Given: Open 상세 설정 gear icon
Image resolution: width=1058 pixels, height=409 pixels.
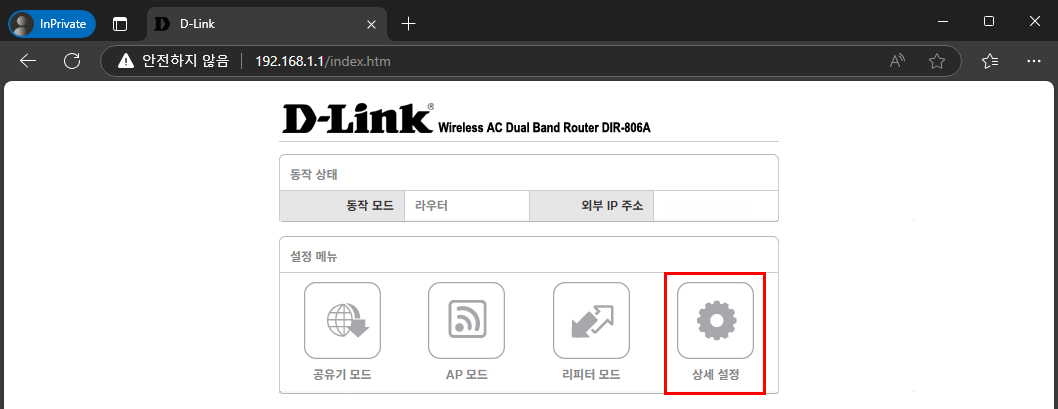Looking at the screenshot, I should pos(715,321).
